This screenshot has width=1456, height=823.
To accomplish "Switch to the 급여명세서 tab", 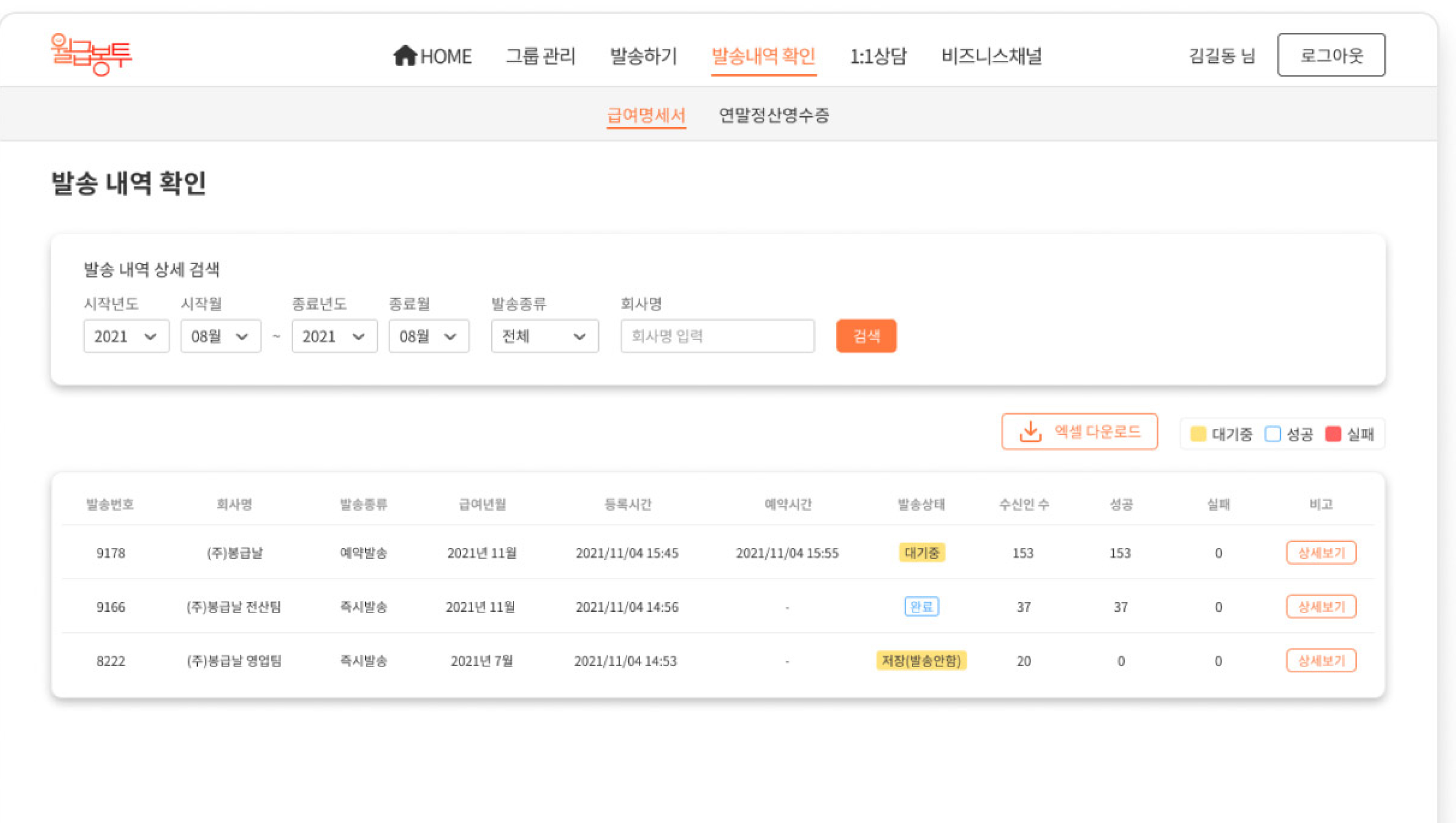I will (646, 115).
